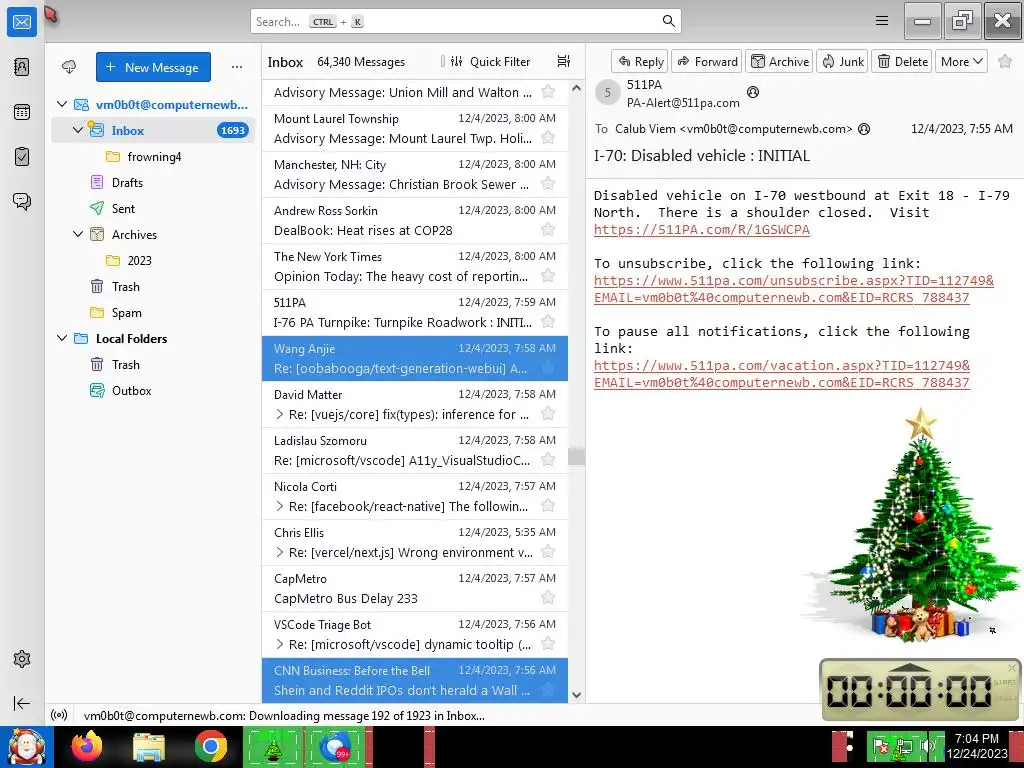Click the Thunderbird taskbar icon
This screenshot has height=768, width=1024.
coord(336,746)
